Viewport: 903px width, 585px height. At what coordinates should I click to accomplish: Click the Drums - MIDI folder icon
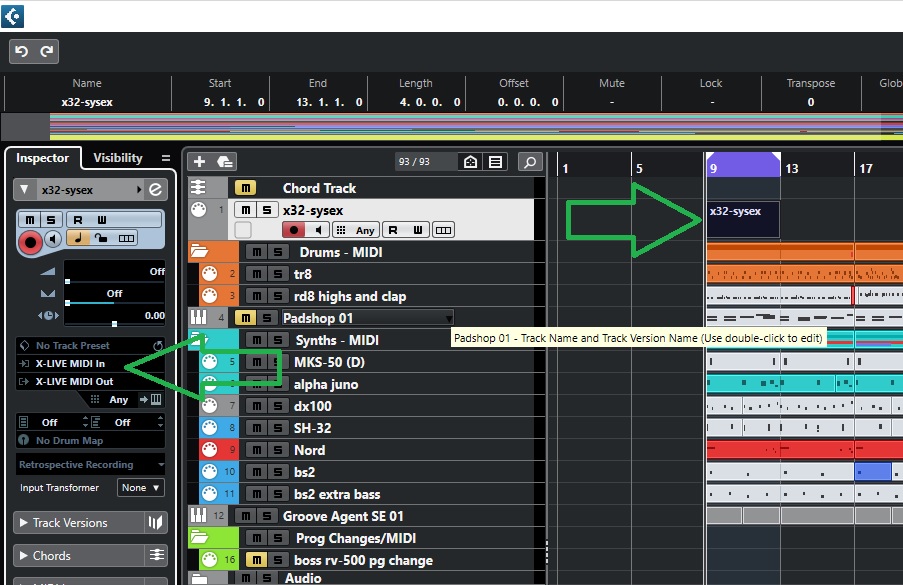pyautogui.click(x=199, y=252)
